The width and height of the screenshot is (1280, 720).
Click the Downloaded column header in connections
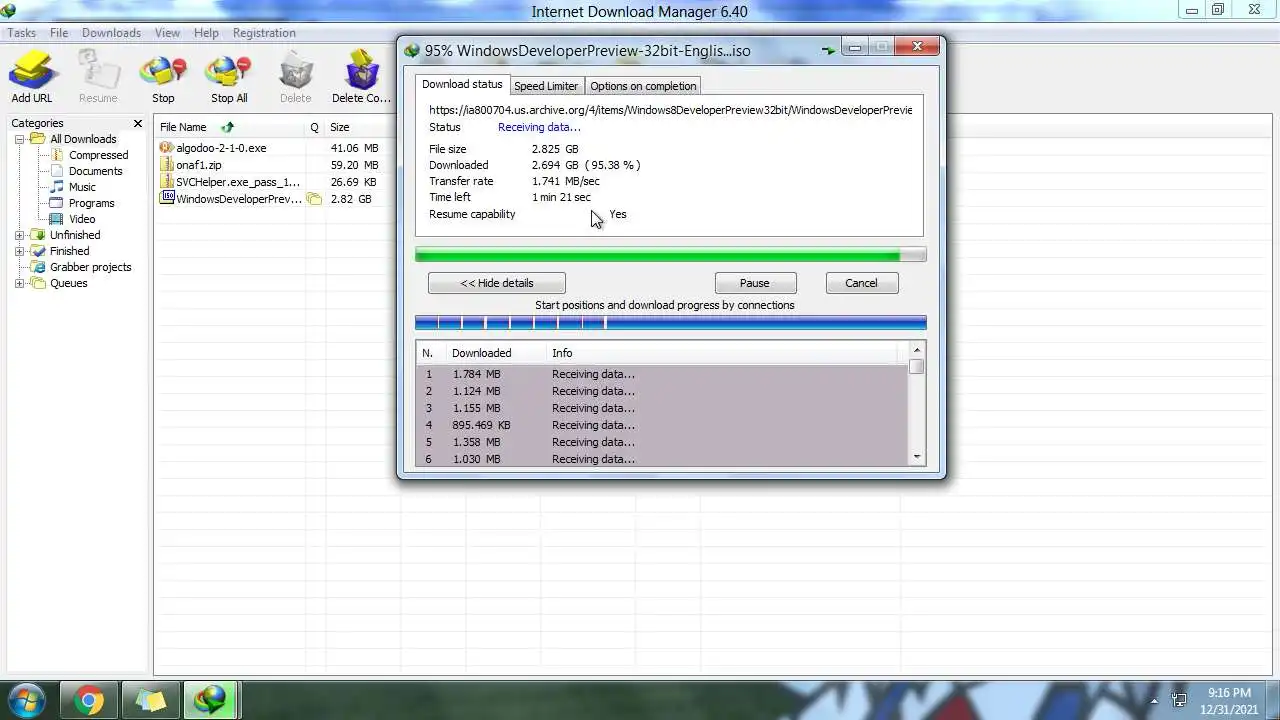[481, 353]
